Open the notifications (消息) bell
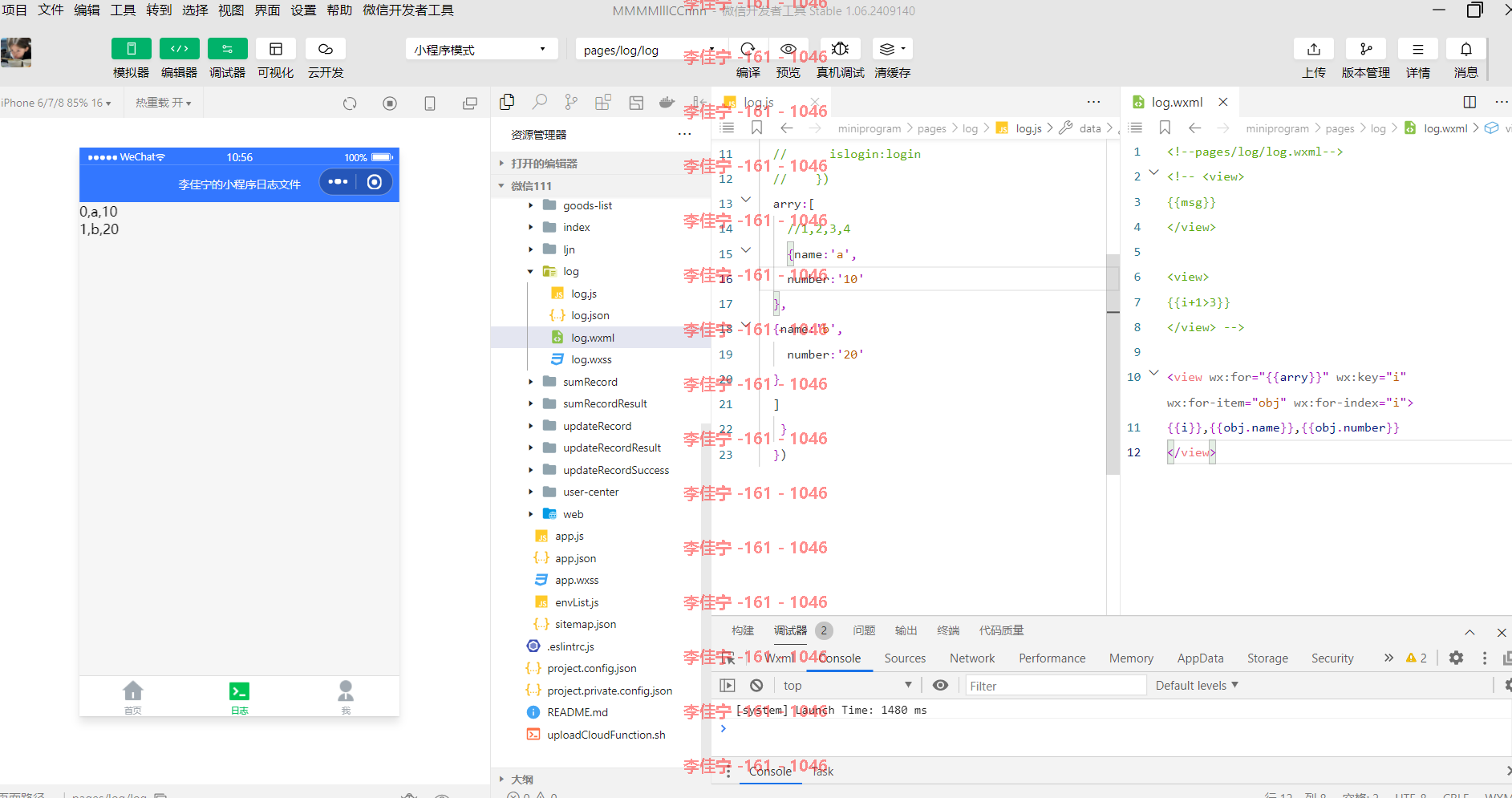 tap(1466, 49)
